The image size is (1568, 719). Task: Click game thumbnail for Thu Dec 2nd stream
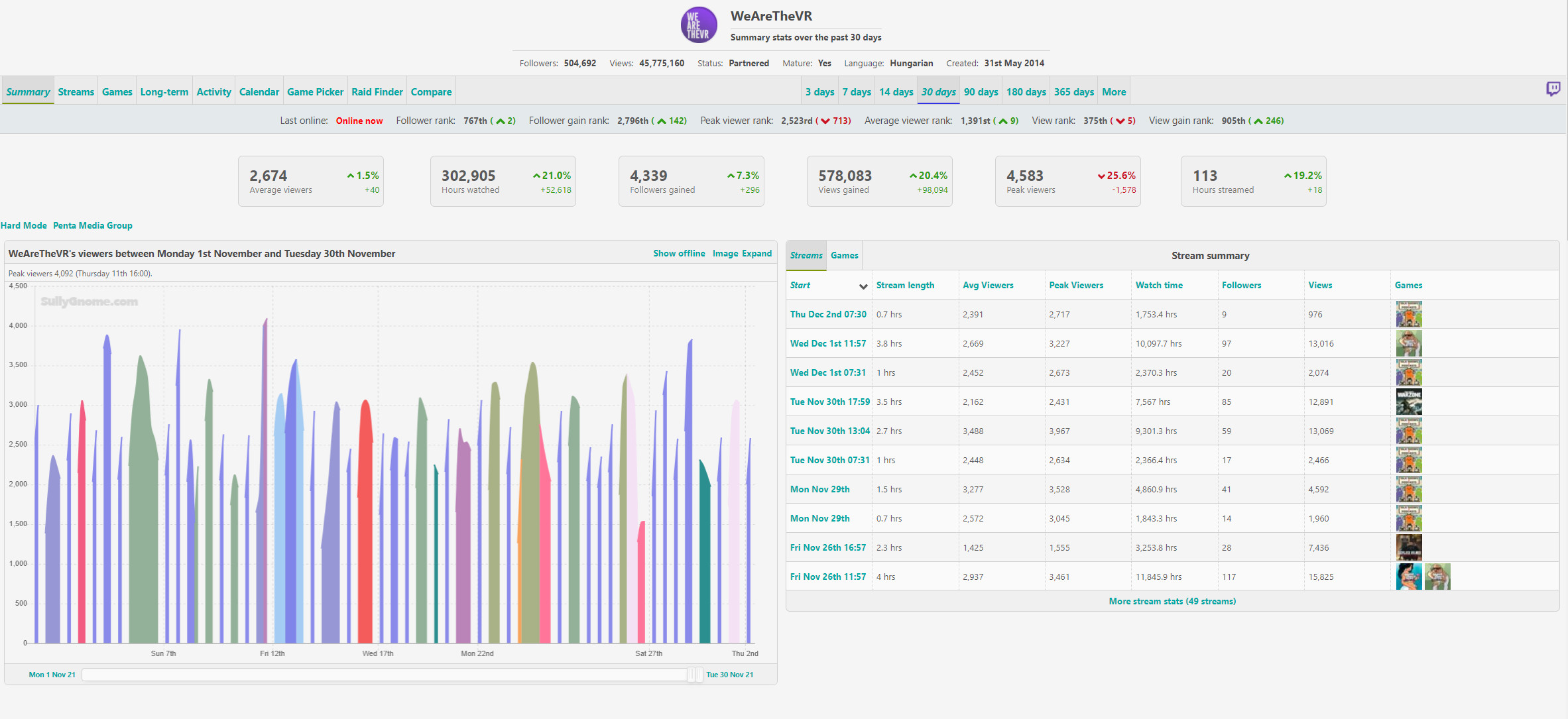(1408, 314)
